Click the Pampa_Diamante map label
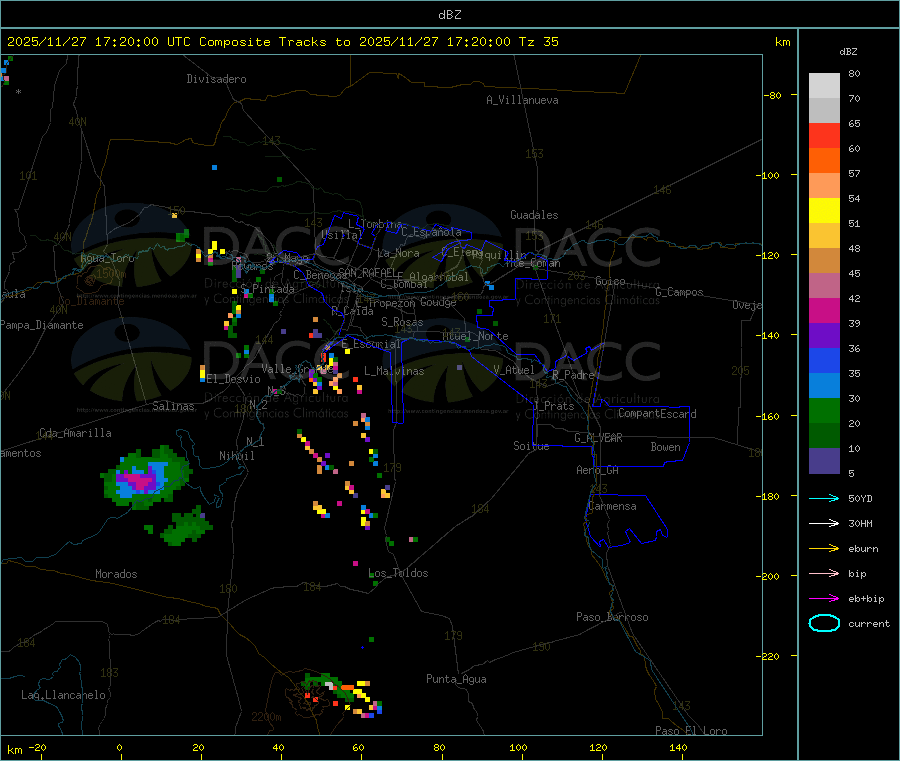900x761 pixels. click(41, 325)
